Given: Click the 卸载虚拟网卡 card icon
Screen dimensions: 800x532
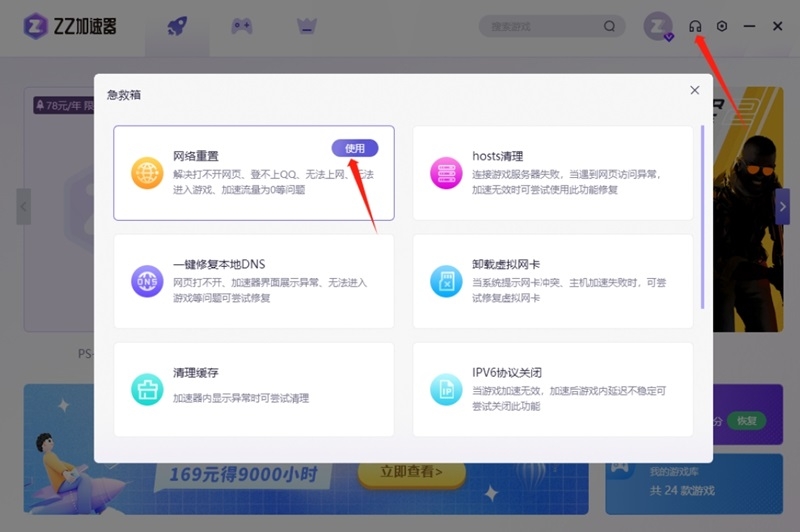Looking at the screenshot, I should tap(446, 281).
